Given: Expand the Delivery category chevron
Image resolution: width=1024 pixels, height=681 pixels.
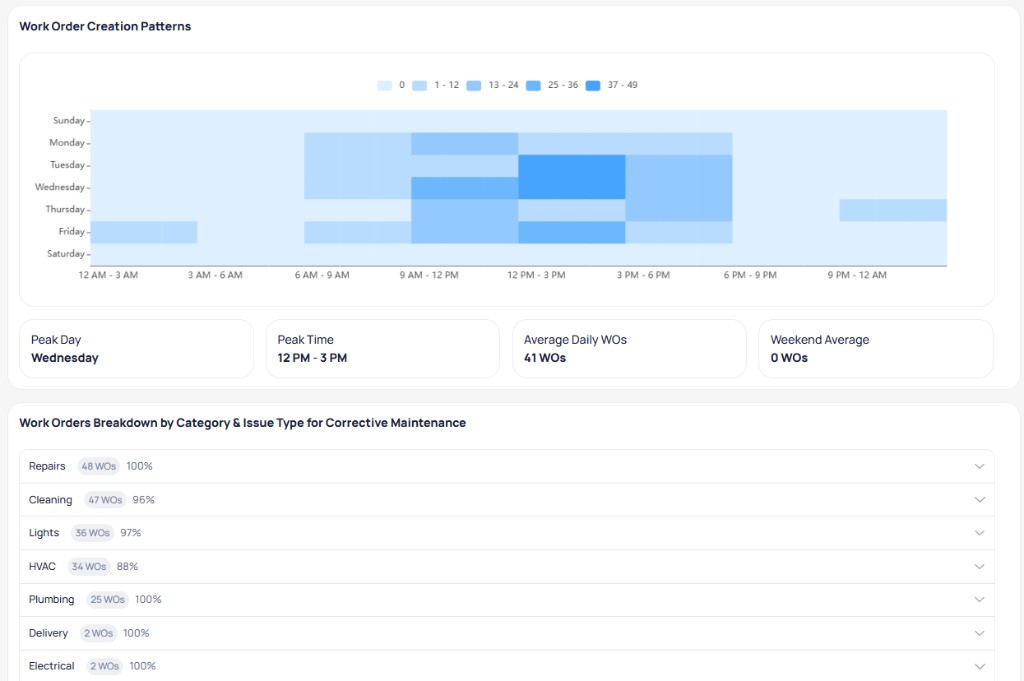Looking at the screenshot, I should tap(979, 633).
